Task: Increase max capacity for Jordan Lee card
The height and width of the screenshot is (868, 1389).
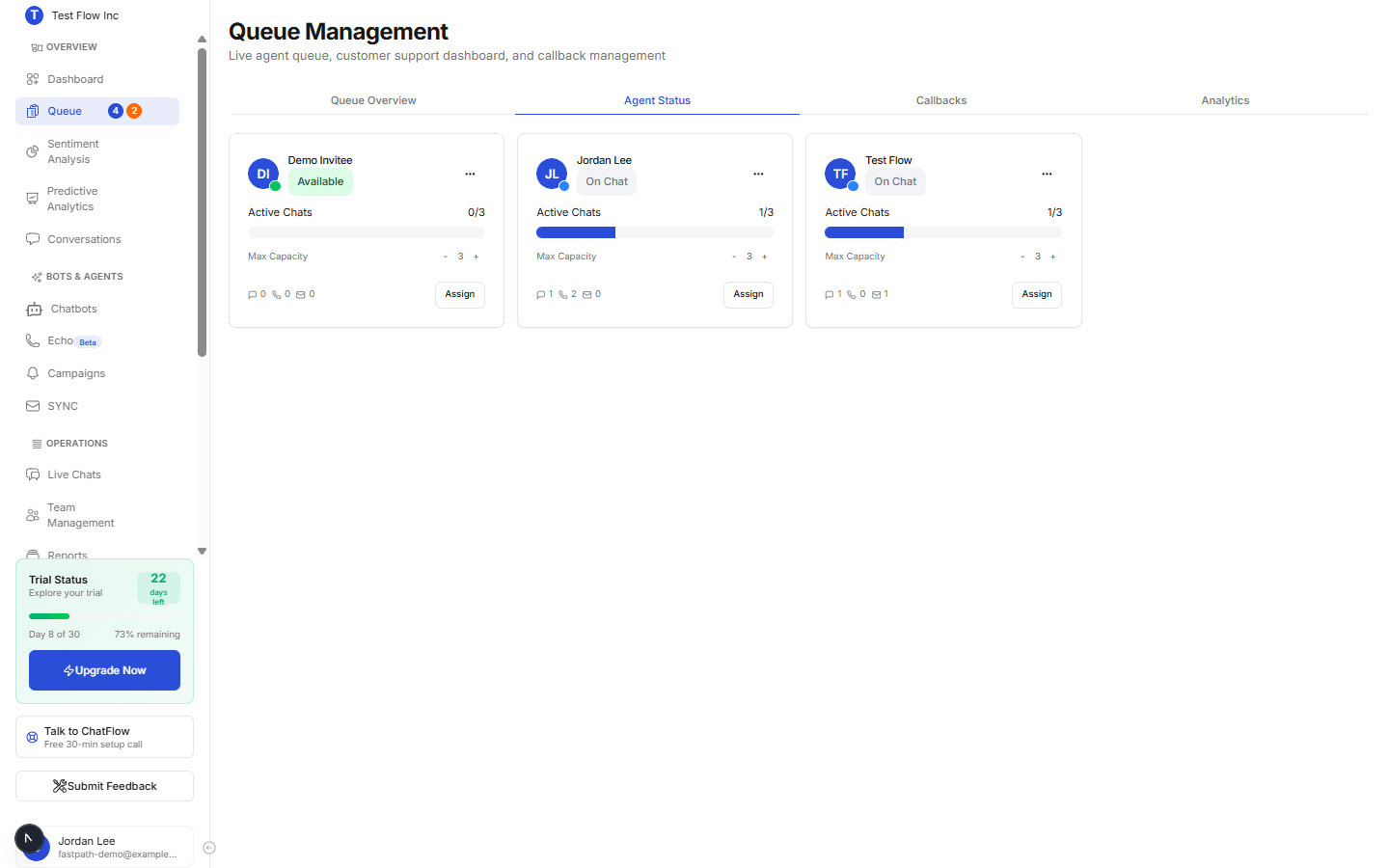Action: point(765,257)
